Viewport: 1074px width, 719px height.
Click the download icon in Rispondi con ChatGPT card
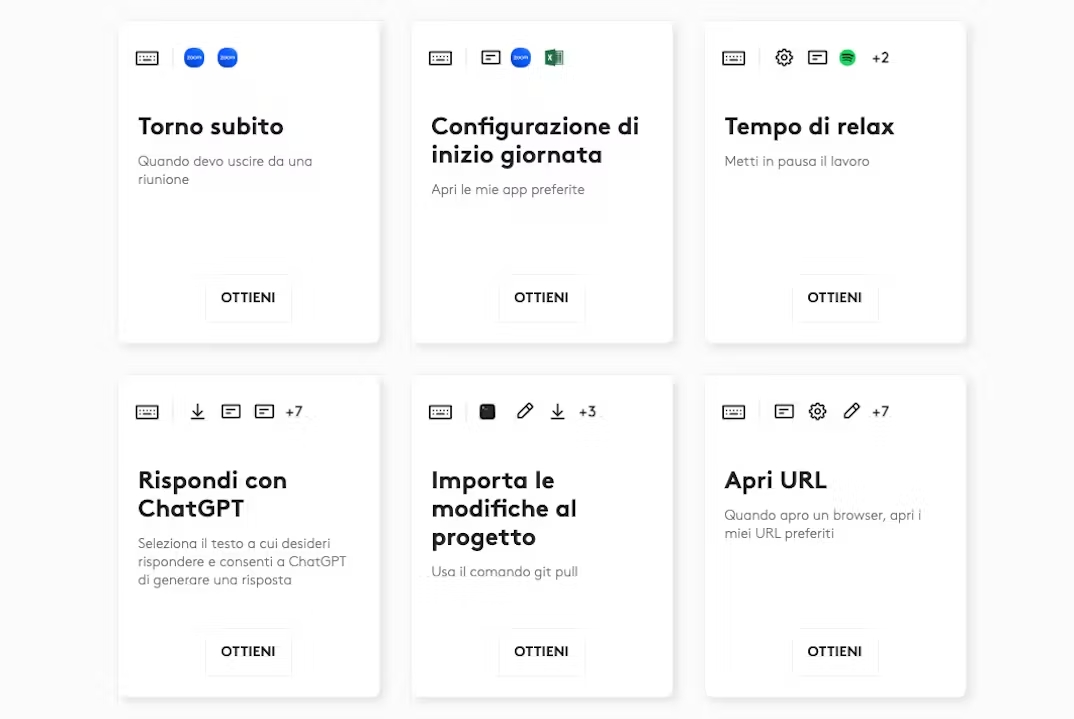coord(198,412)
